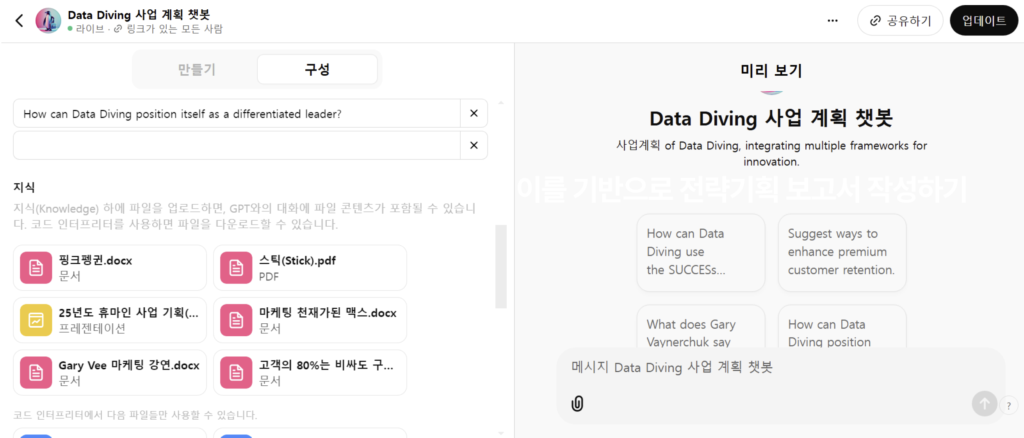
Task: Open the three-dot more options menu
Action: 832,20
